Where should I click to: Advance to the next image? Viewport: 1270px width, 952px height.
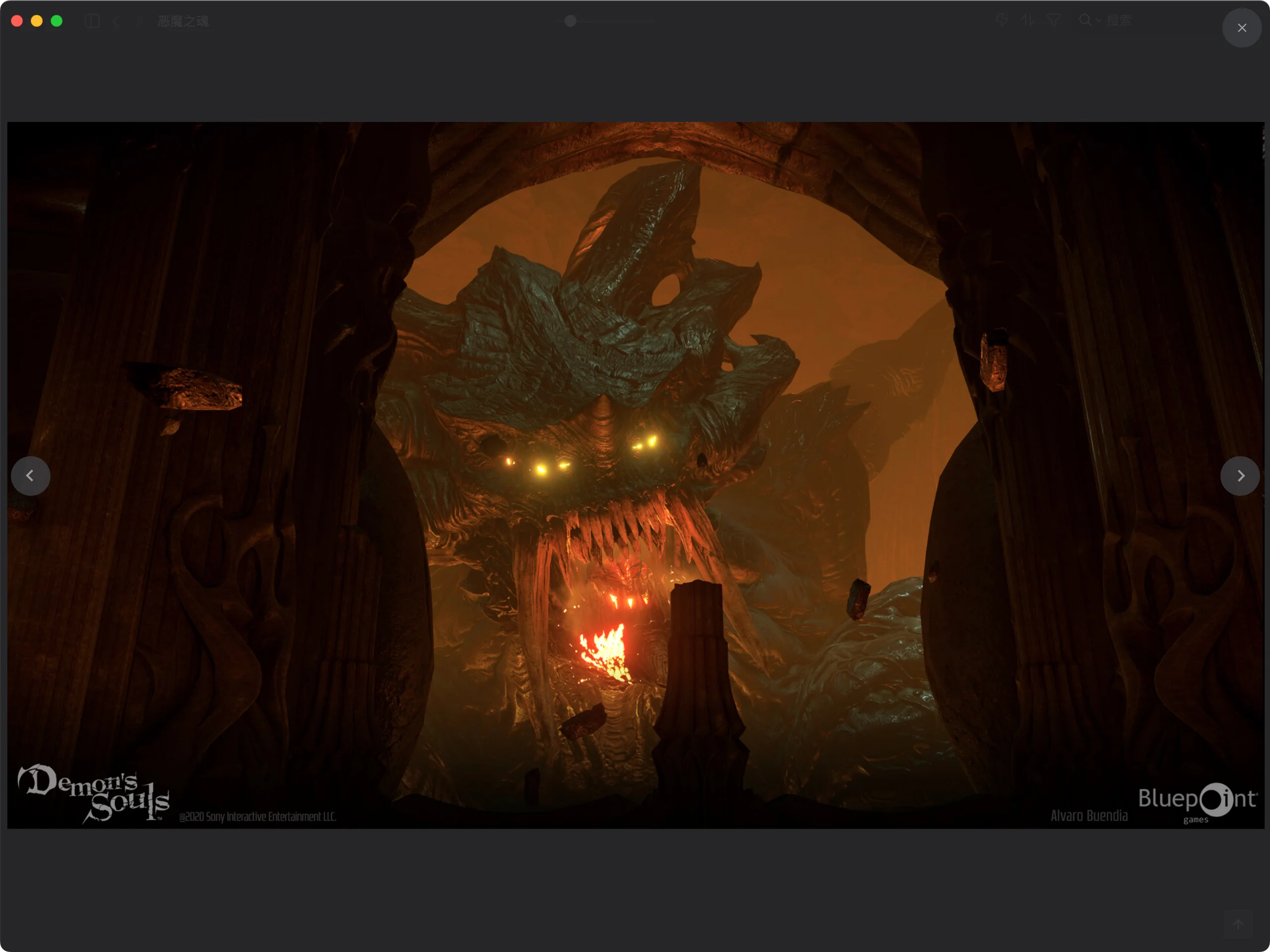[1240, 476]
